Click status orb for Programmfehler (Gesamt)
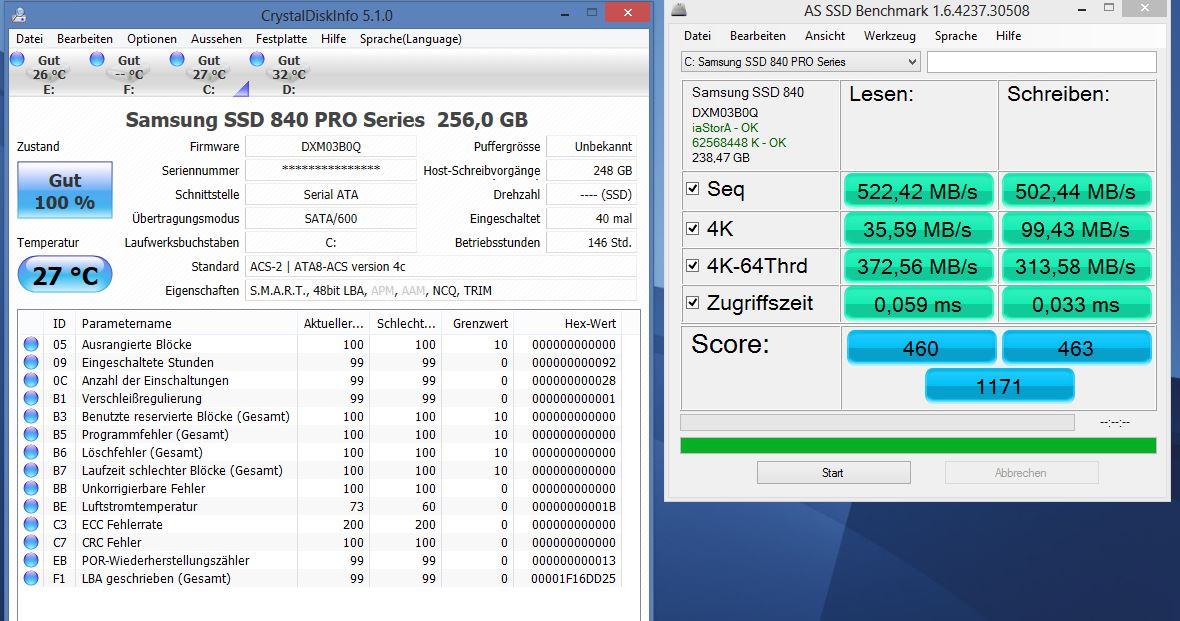Viewport: 1180px width, 621px height. (31, 434)
